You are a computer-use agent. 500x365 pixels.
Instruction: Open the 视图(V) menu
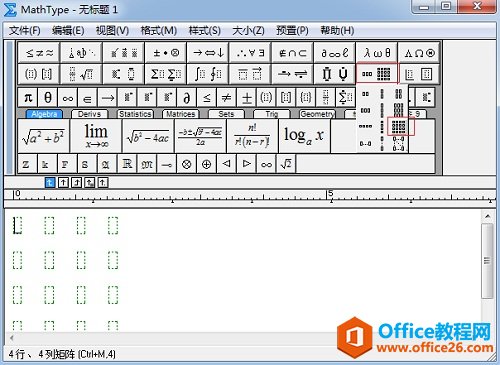pos(112,31)
